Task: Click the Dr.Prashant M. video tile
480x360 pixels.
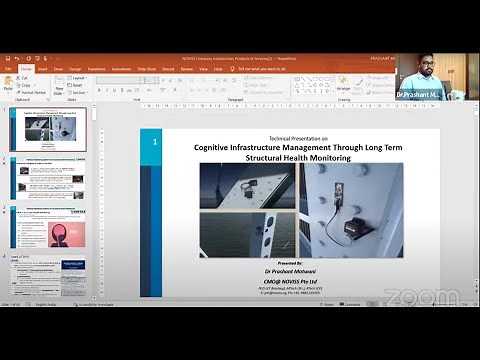Action: point(437,77)
